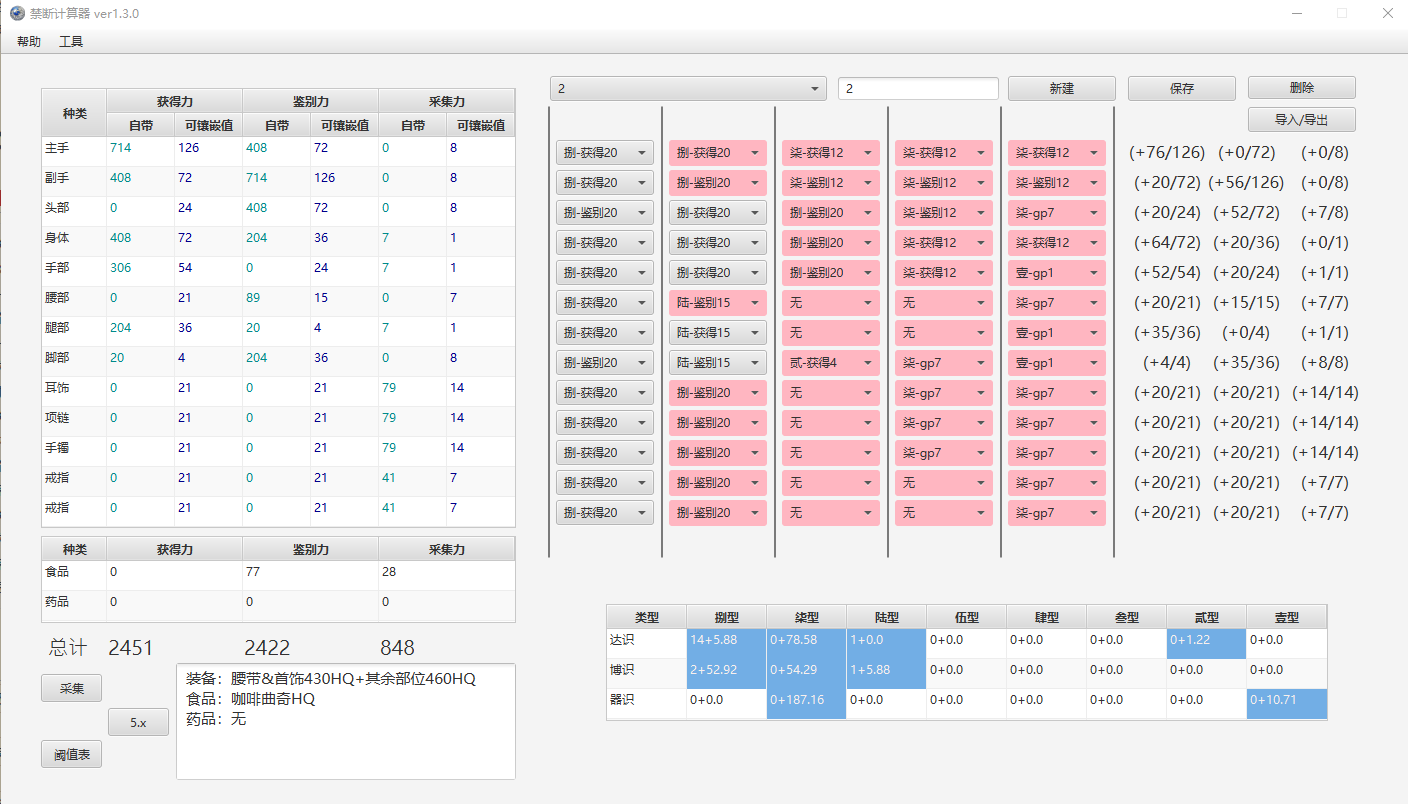This screenshot has width=1408, height=804.
Task: Click the 删除 button
Action: coord(1302,88)
